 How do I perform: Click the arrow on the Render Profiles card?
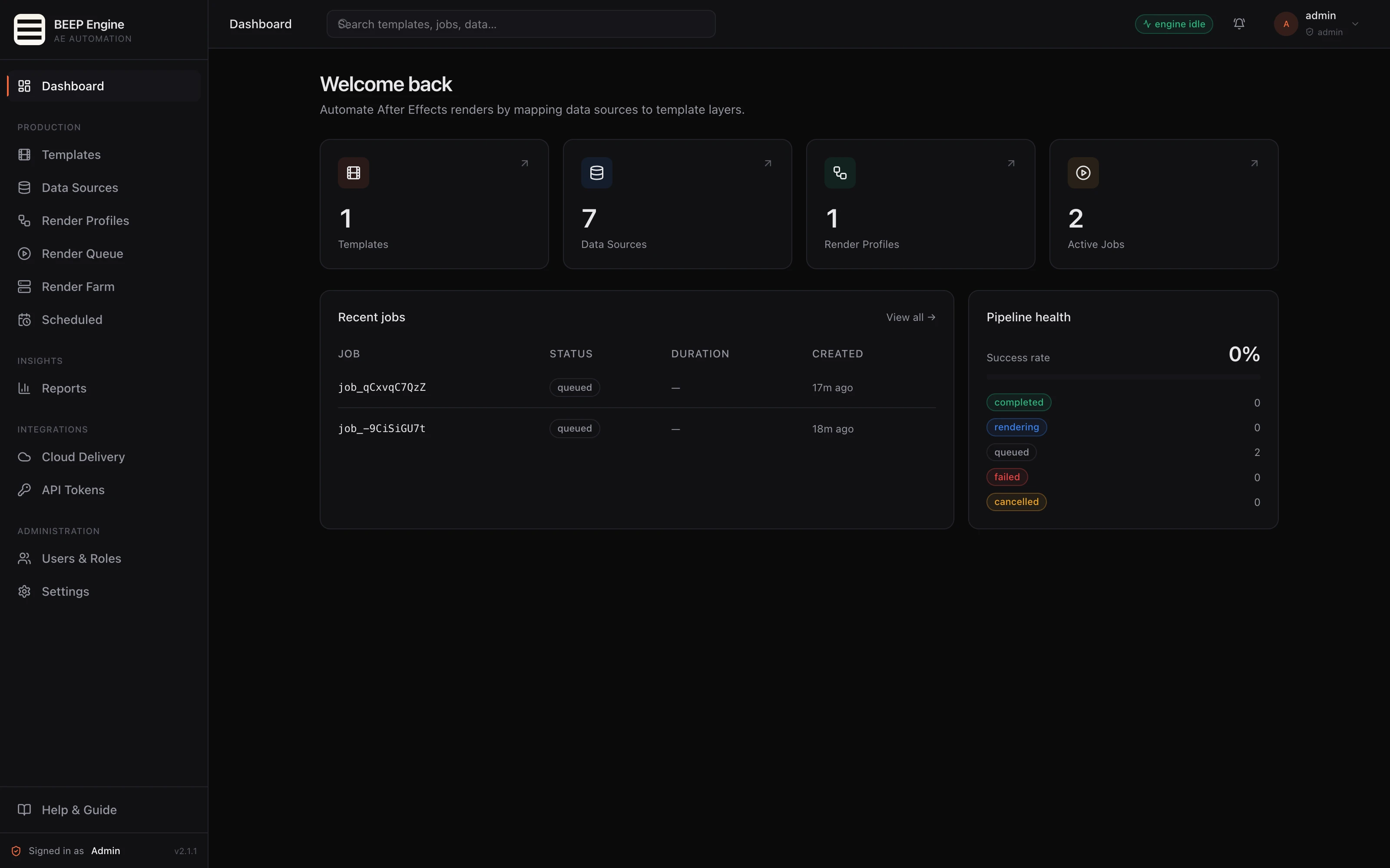pos(1011,164)
